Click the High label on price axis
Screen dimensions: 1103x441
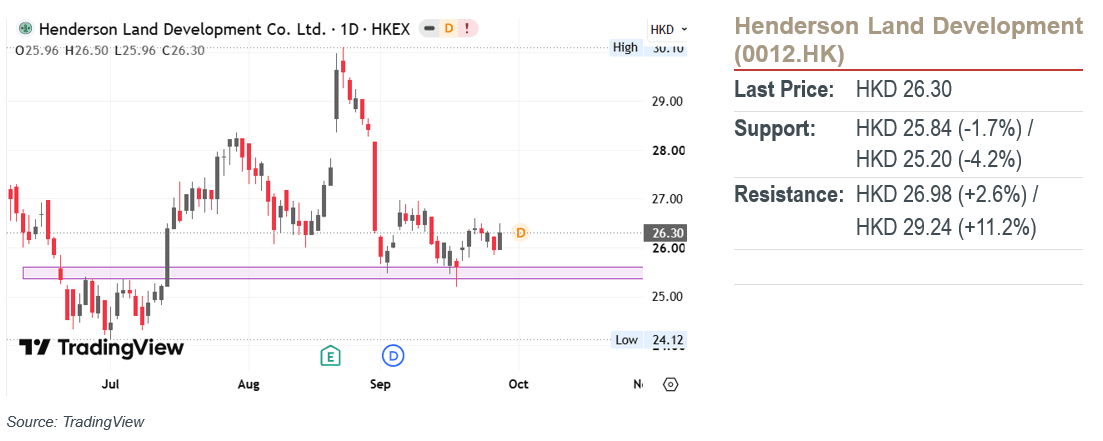pyautogui.click(x=625, y=48)
